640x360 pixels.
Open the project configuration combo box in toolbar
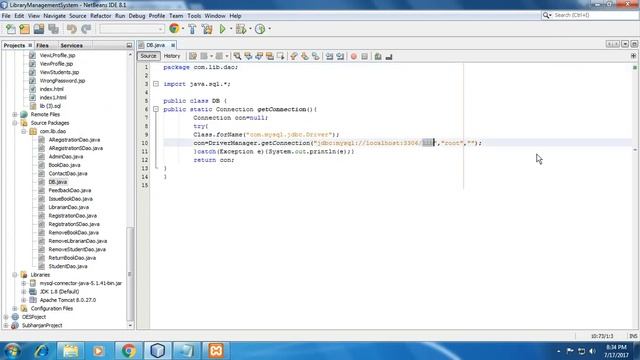[132, 29]
